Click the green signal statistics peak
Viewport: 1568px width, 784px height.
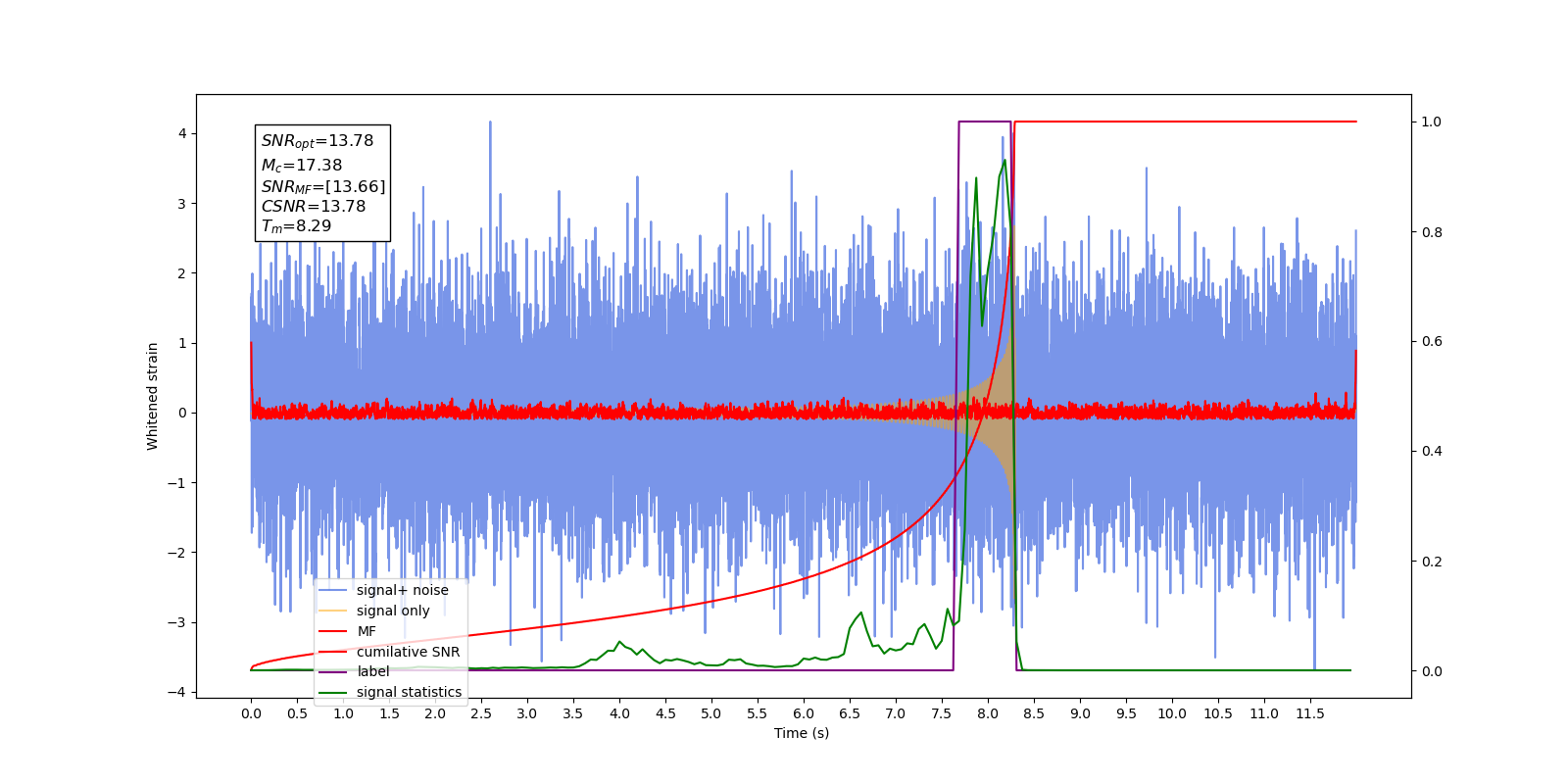[x=1004, y=161]
